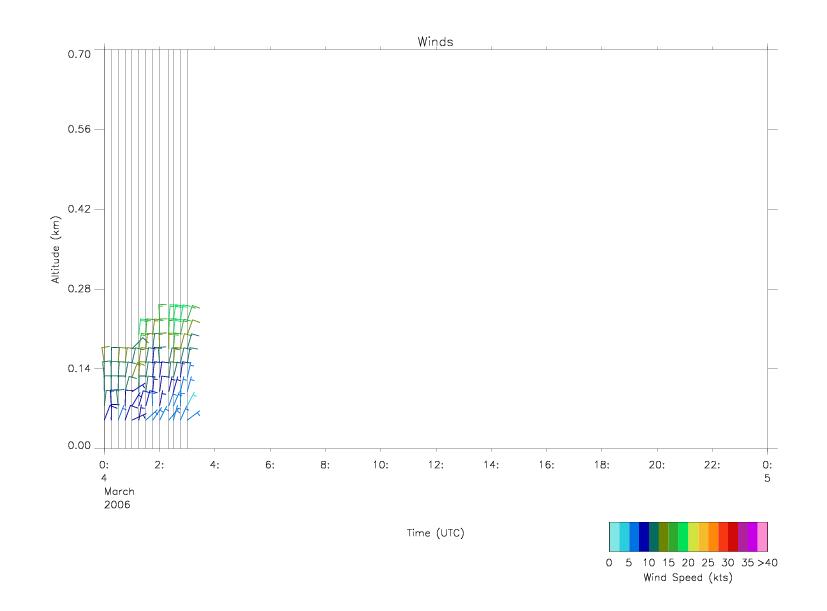The image size is (827, 611).
Task: Click the "15" legend label
Action: click(x=668, y=562)
